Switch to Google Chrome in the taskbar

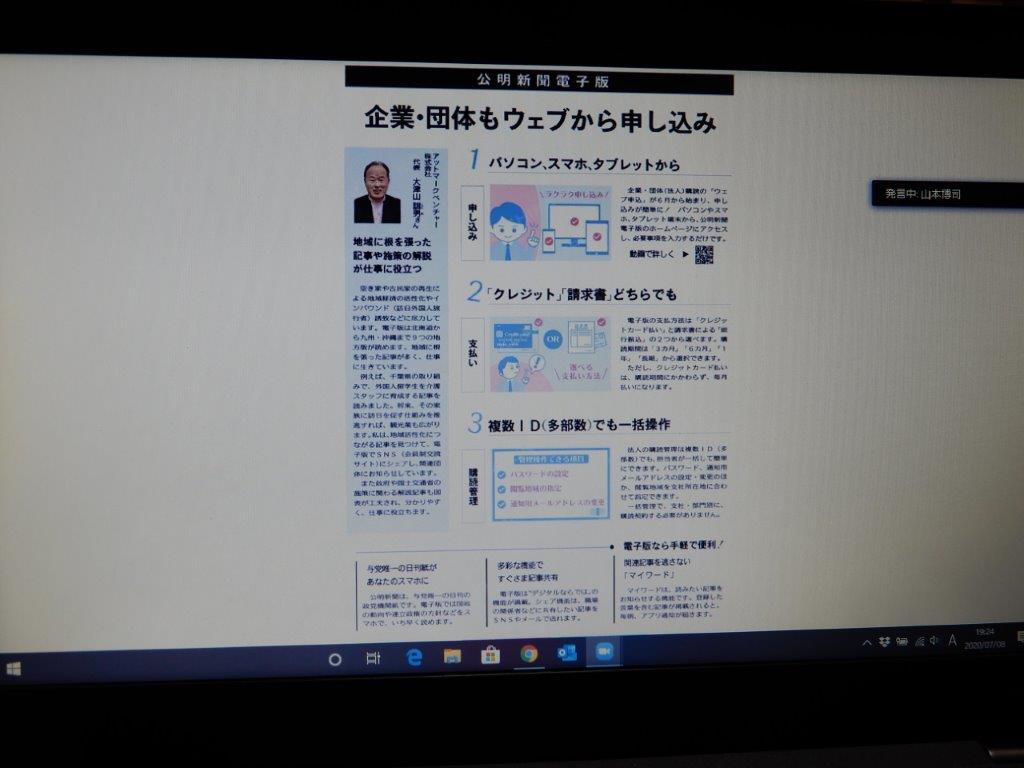529,653
